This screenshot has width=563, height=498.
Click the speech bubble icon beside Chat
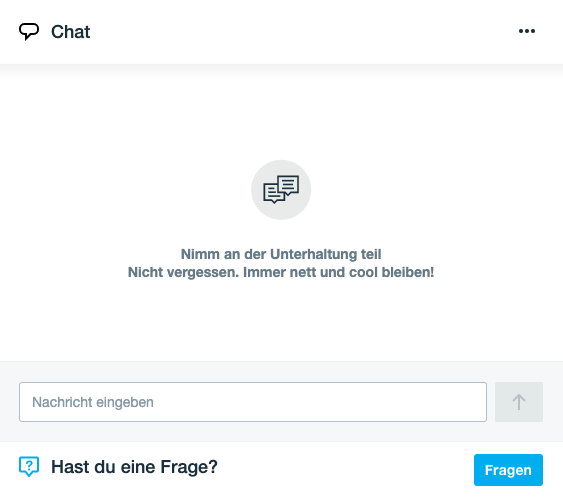pos(29,32)
